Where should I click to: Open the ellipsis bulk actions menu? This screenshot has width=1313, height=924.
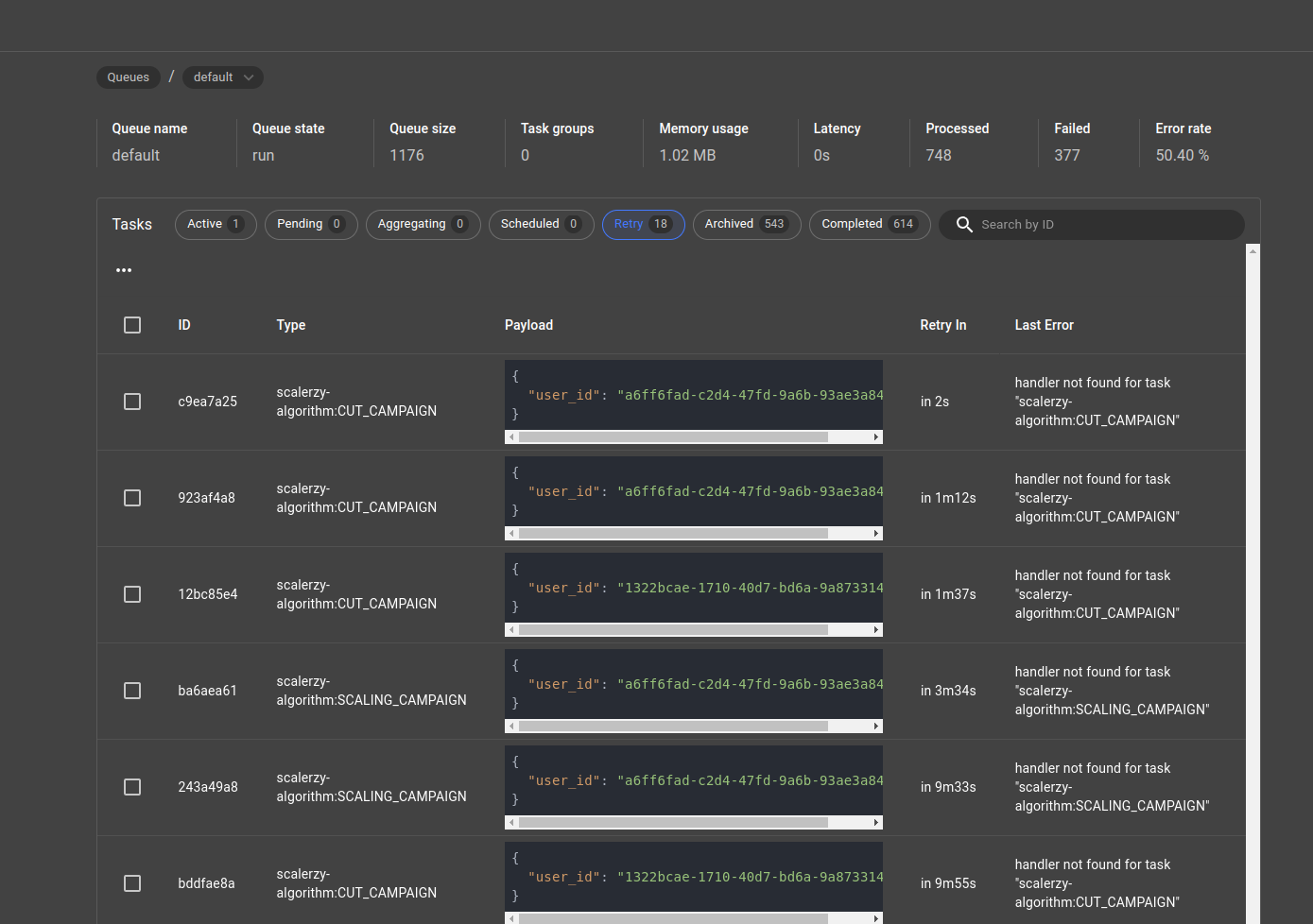click(123, 269)
